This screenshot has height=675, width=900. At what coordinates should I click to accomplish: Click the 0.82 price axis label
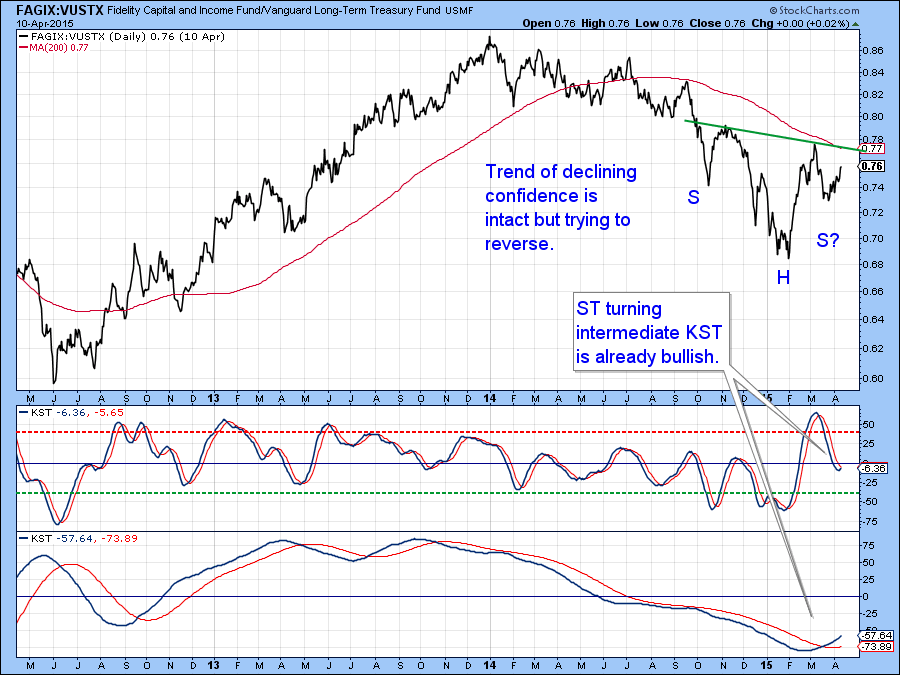point(872,94)
